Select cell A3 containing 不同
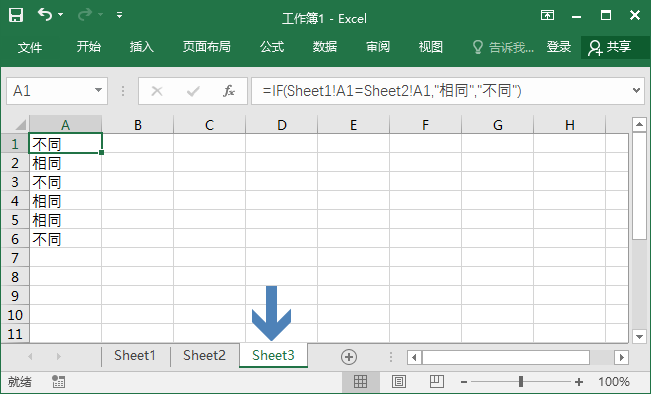651x394 pixels. pos(65,182)
